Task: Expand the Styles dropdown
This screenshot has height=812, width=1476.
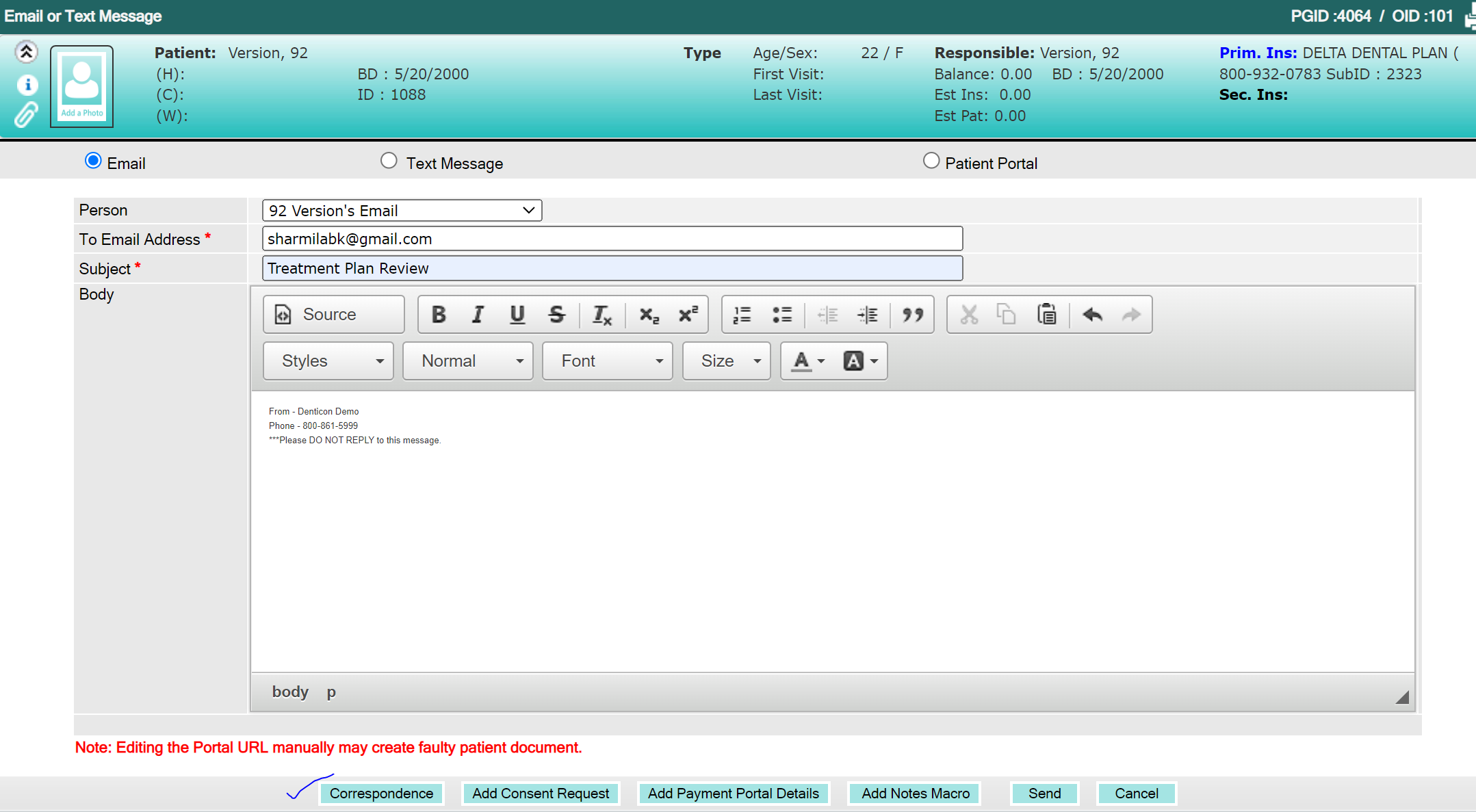Action: point(328,361)
